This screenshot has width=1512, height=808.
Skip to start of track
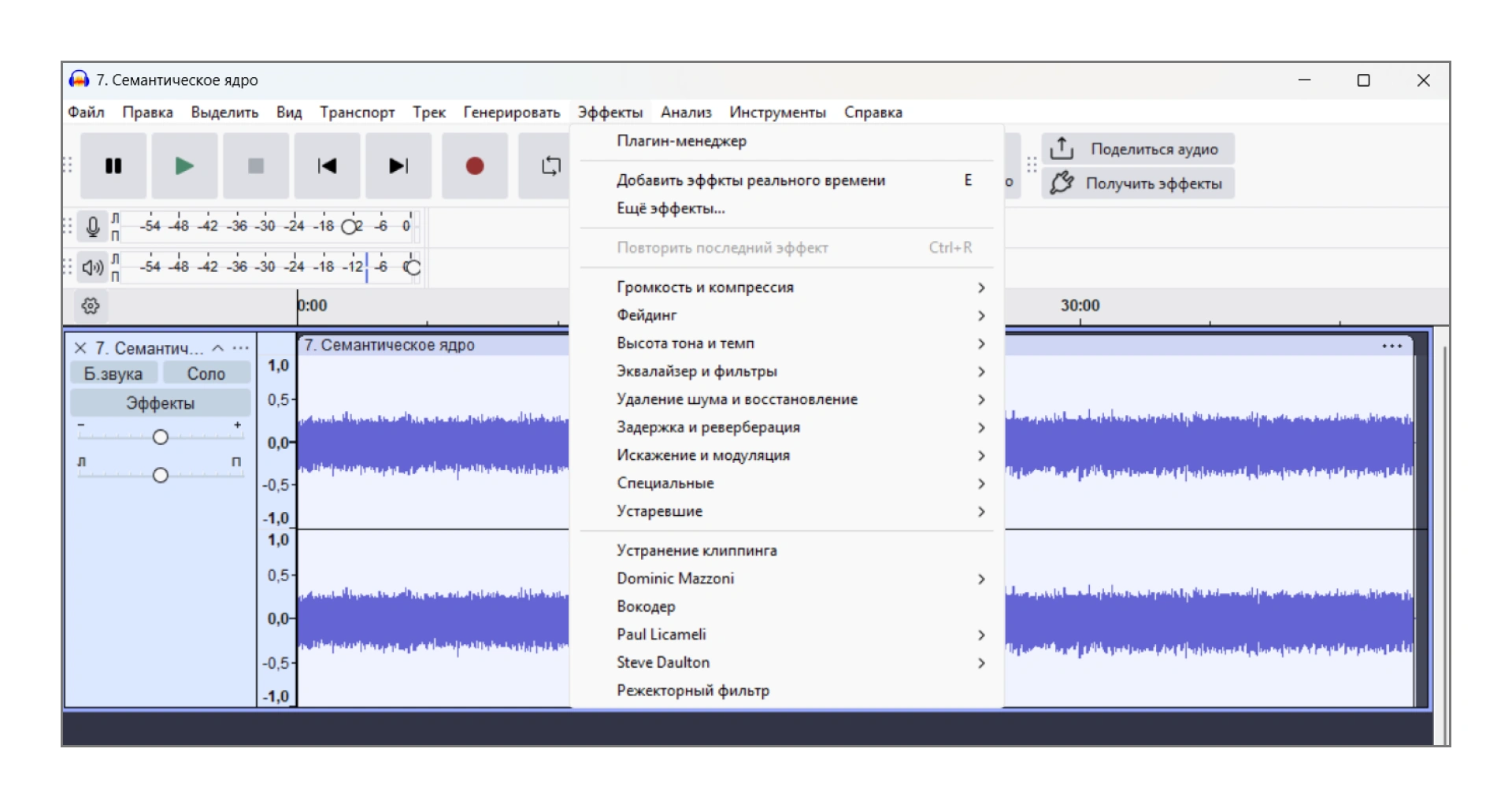coord(327,166)
